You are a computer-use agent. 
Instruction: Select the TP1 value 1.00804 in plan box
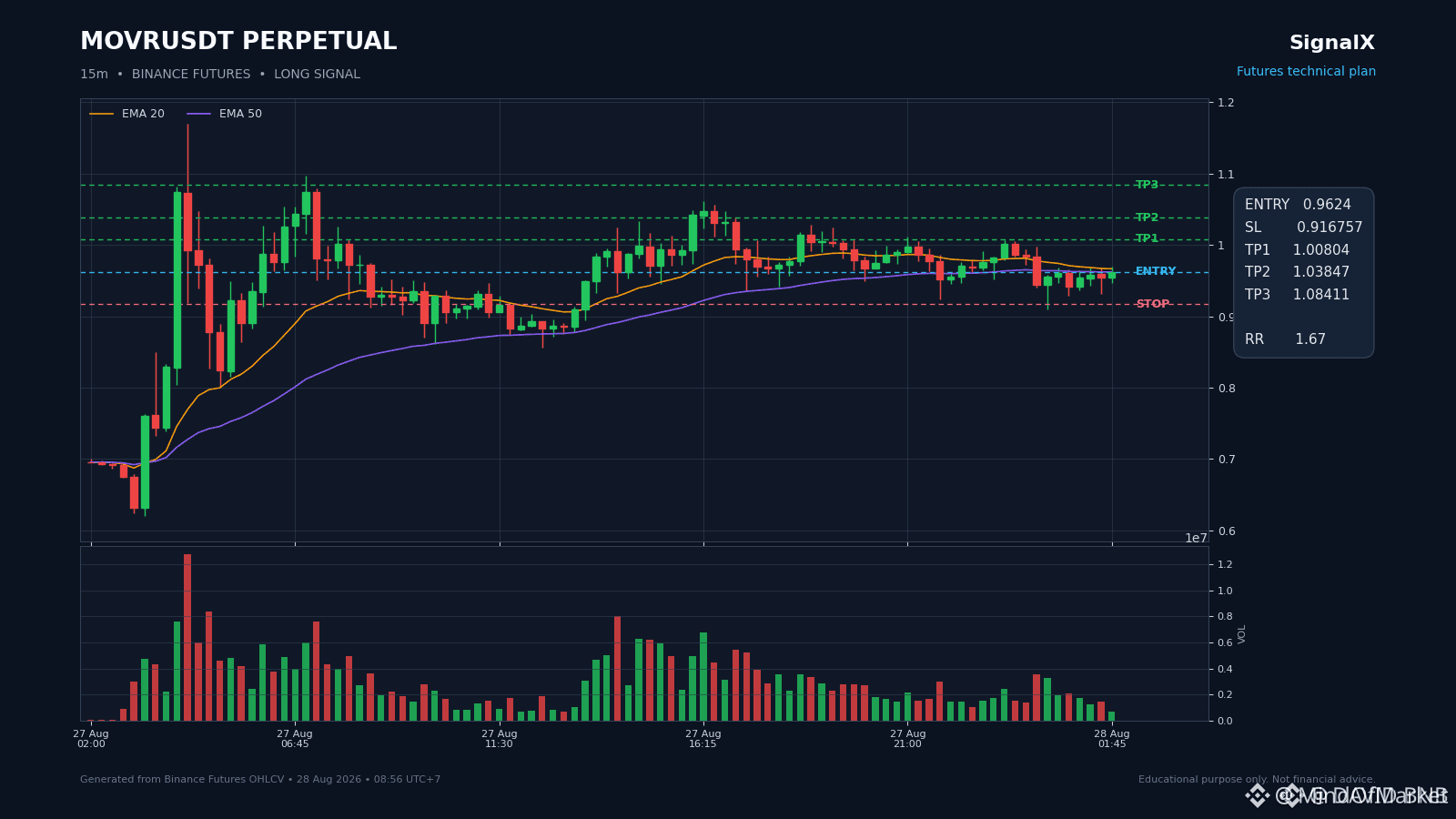point(1321,250)
